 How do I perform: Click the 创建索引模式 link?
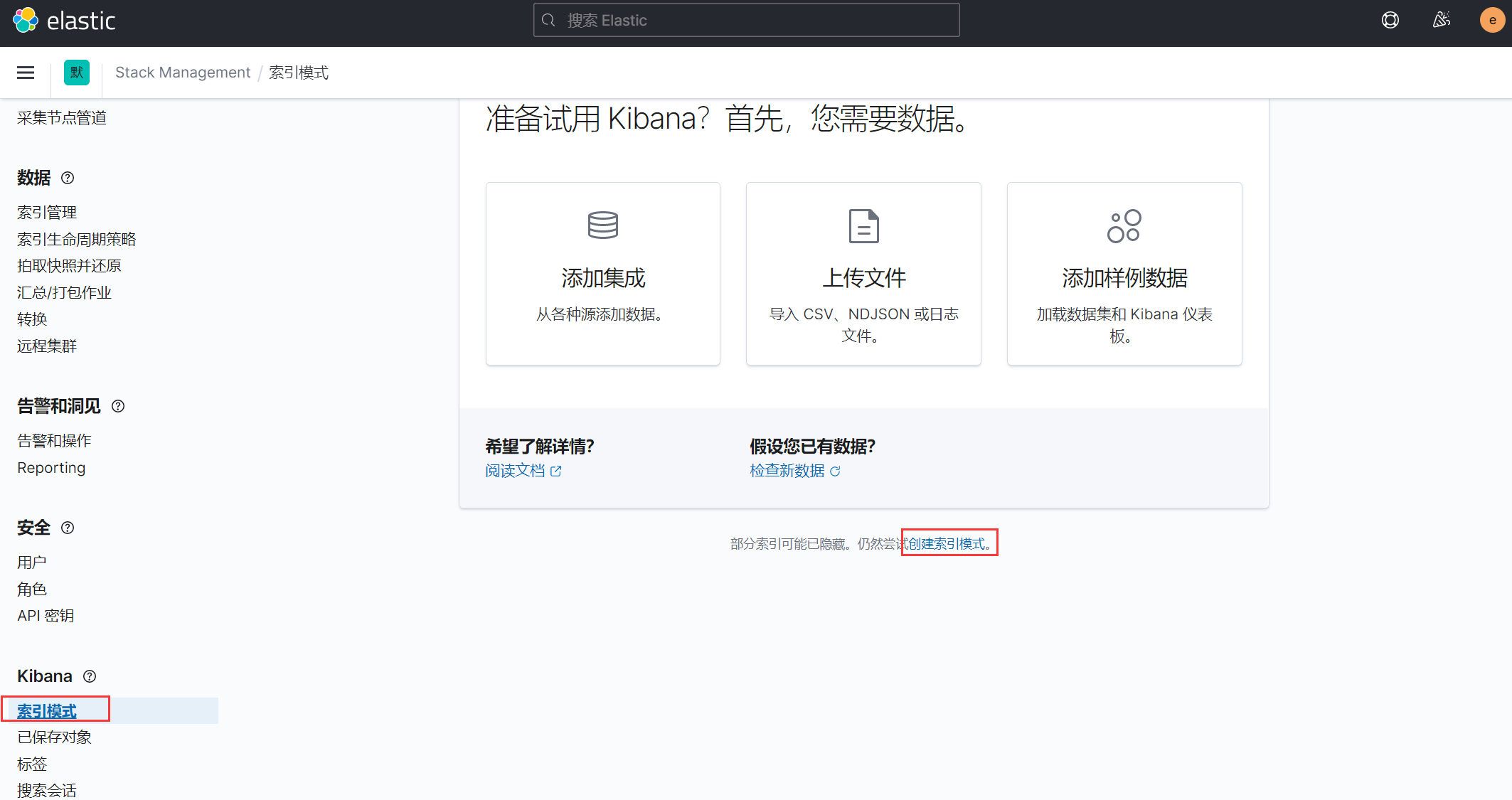coord(950,543)
